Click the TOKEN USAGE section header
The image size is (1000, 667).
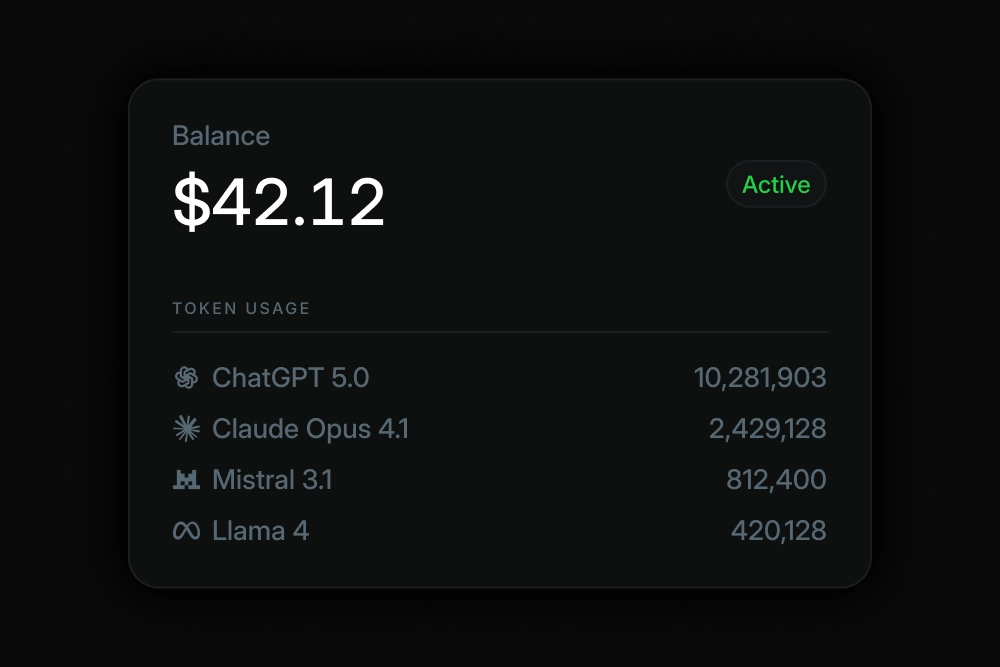[x=241, y=308]
